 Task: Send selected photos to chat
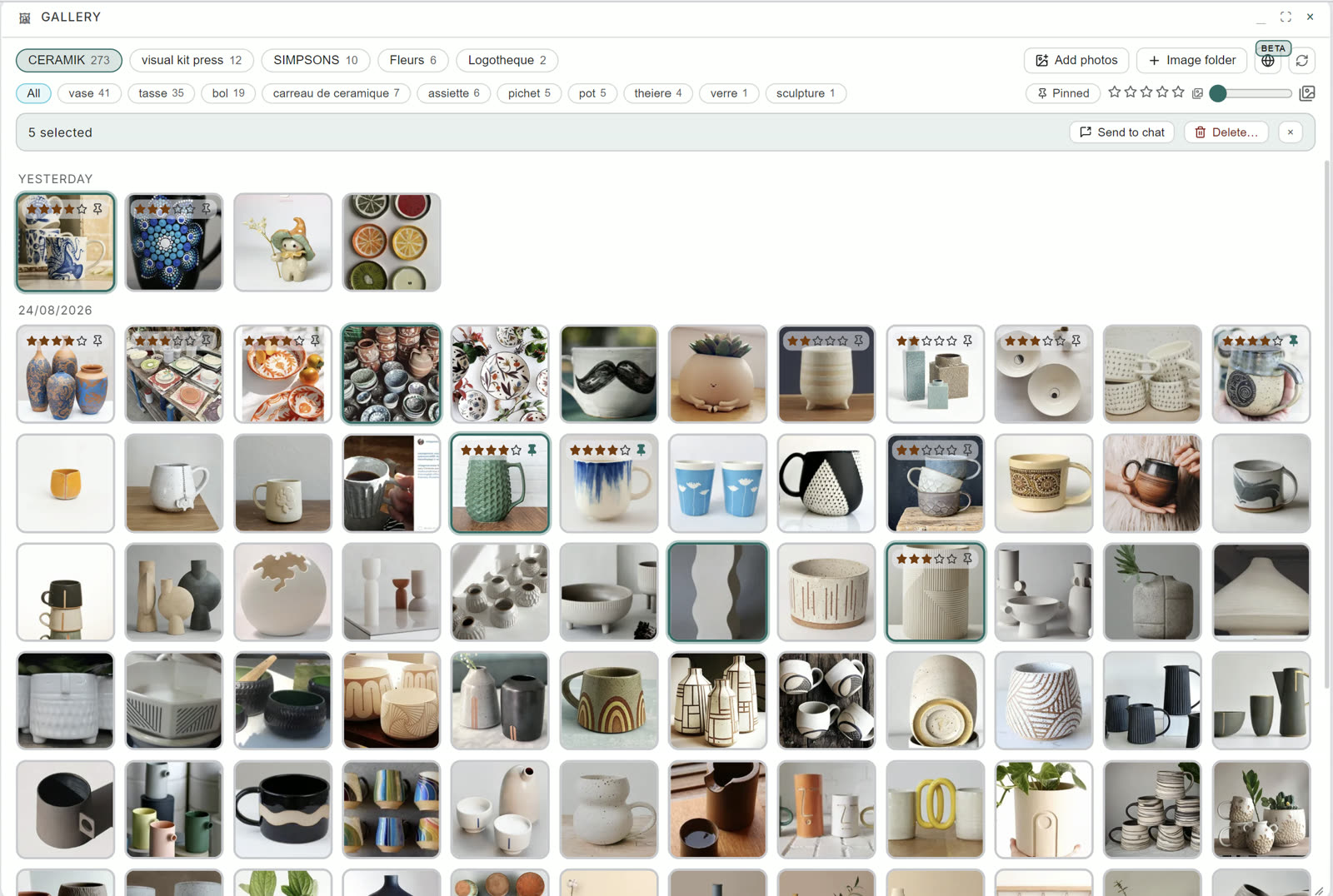point(1122,132)
